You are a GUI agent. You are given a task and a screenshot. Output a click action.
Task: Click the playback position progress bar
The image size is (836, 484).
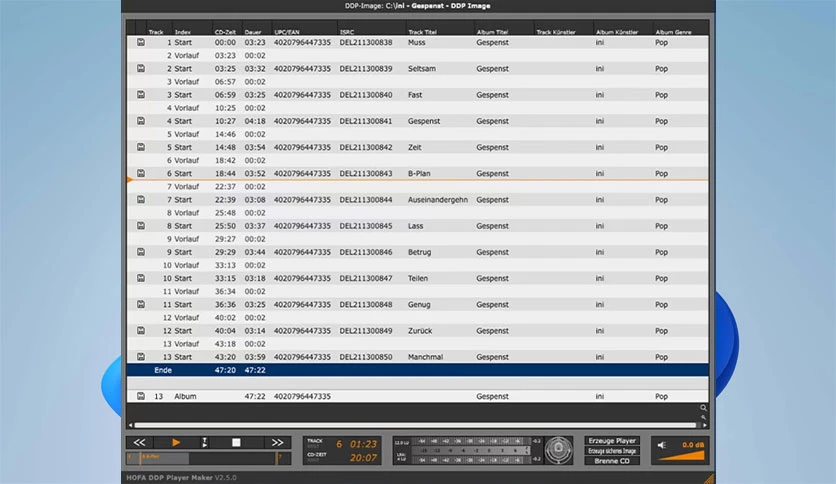click(208, 458)
